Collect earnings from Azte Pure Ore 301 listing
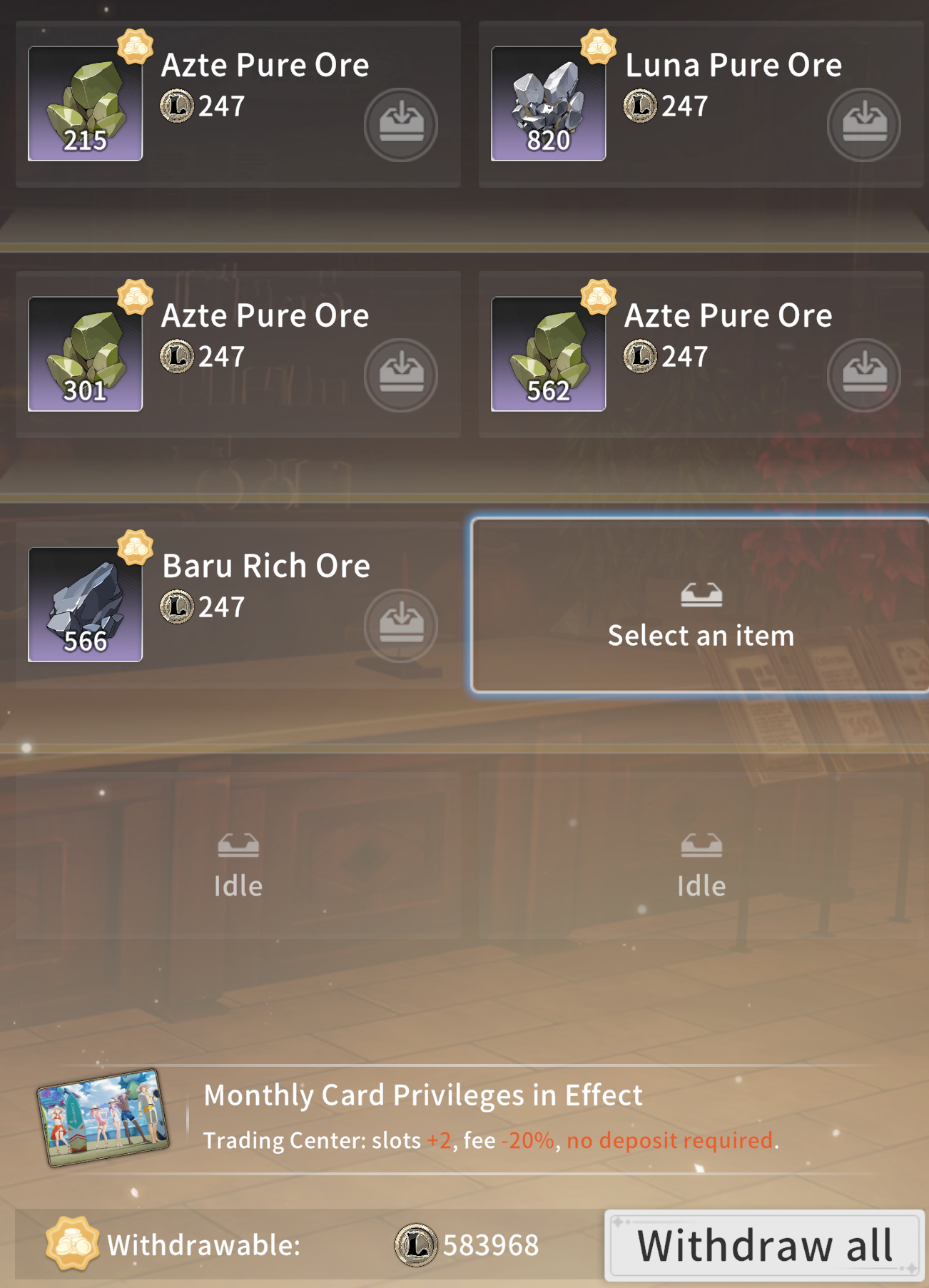Image resolution: width=929 pixels, height=1288 pixels. pos(401,375)
